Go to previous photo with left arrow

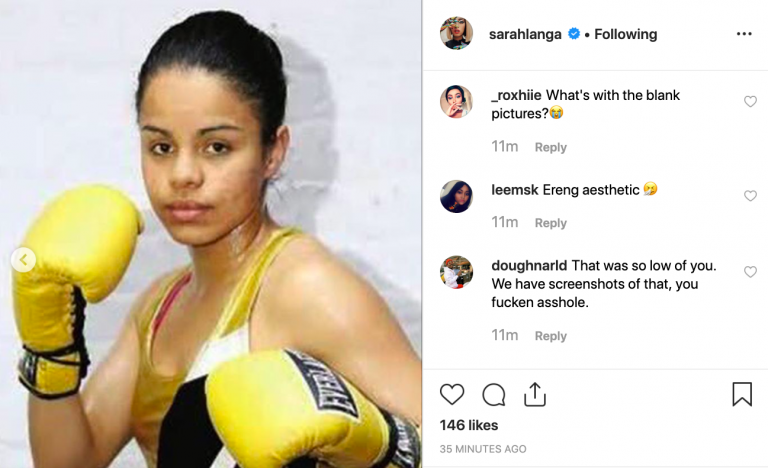pyautogui.click(x=24, y=260)
